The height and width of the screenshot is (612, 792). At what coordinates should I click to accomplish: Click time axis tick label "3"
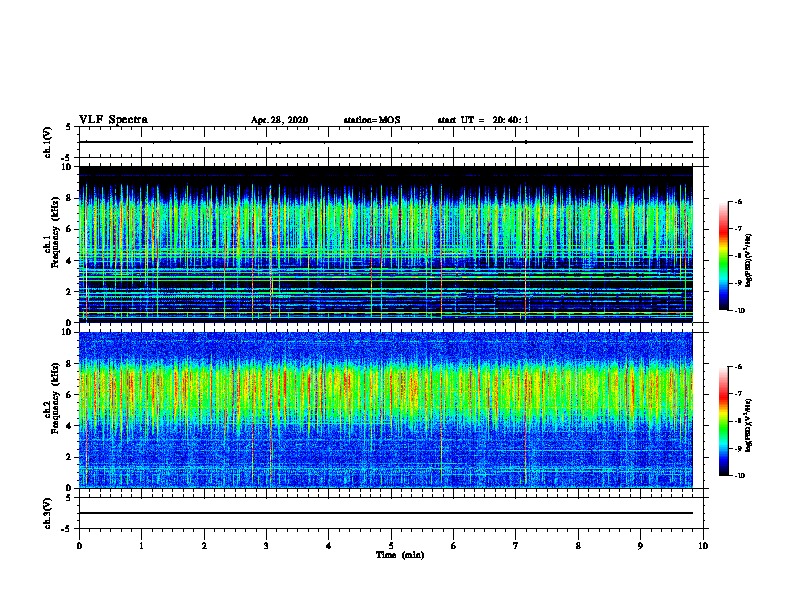(266, 546)
